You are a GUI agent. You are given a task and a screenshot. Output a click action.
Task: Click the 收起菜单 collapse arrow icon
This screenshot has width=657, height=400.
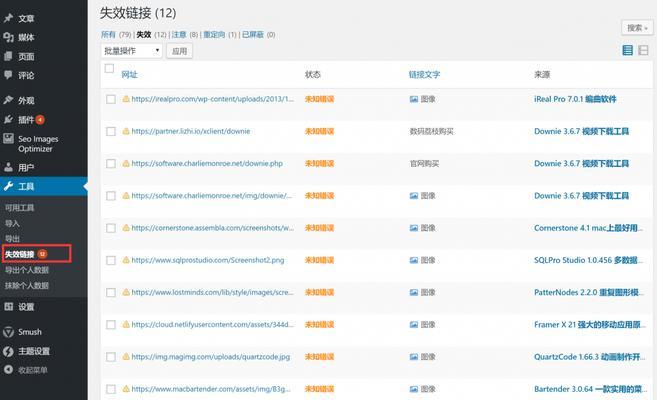click(8, 369)
